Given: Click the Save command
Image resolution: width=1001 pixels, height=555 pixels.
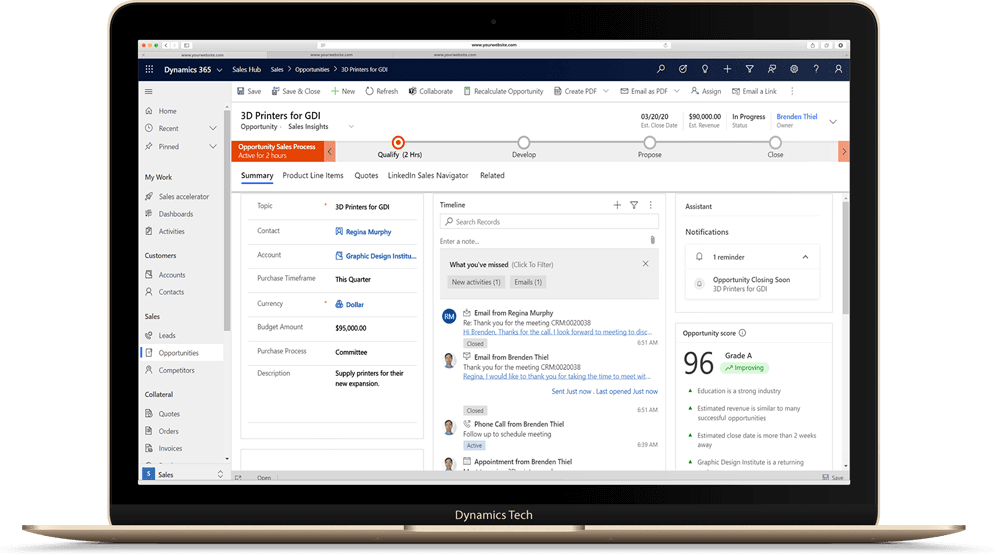Looking at the screenshot, I should (x=249, y=91).
